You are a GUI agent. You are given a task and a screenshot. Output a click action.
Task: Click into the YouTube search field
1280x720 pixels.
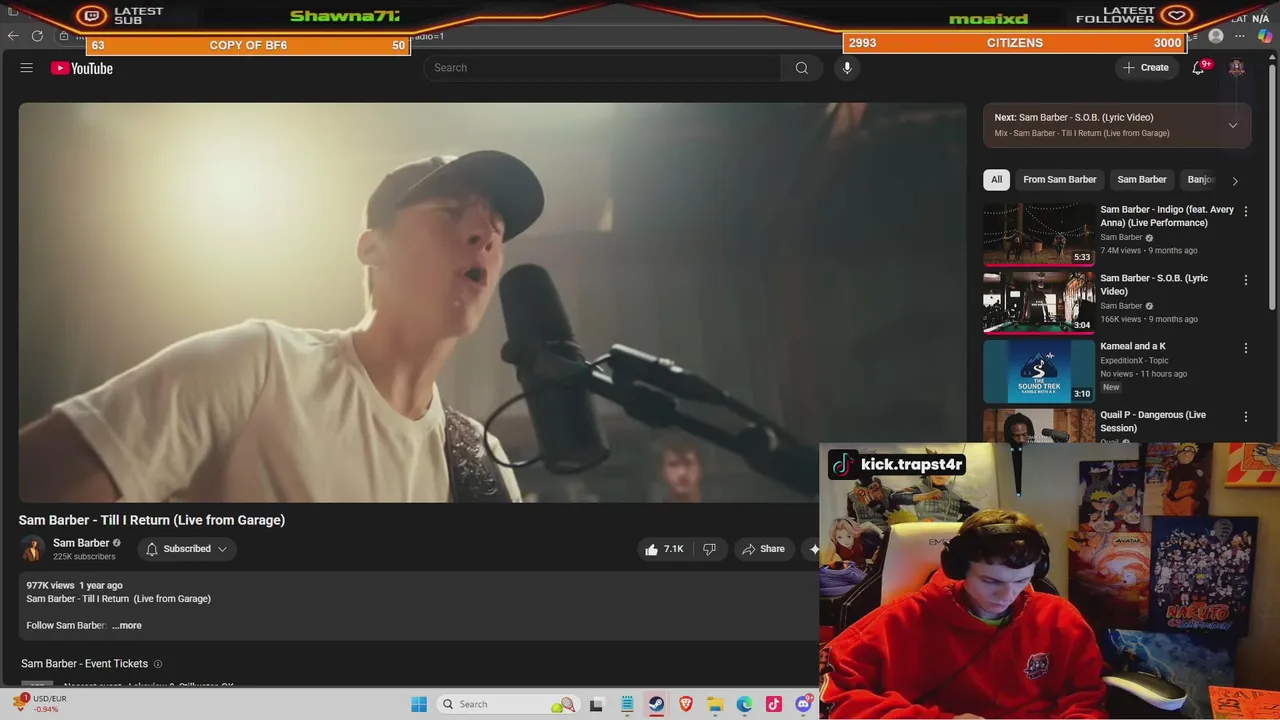[602, 68]
